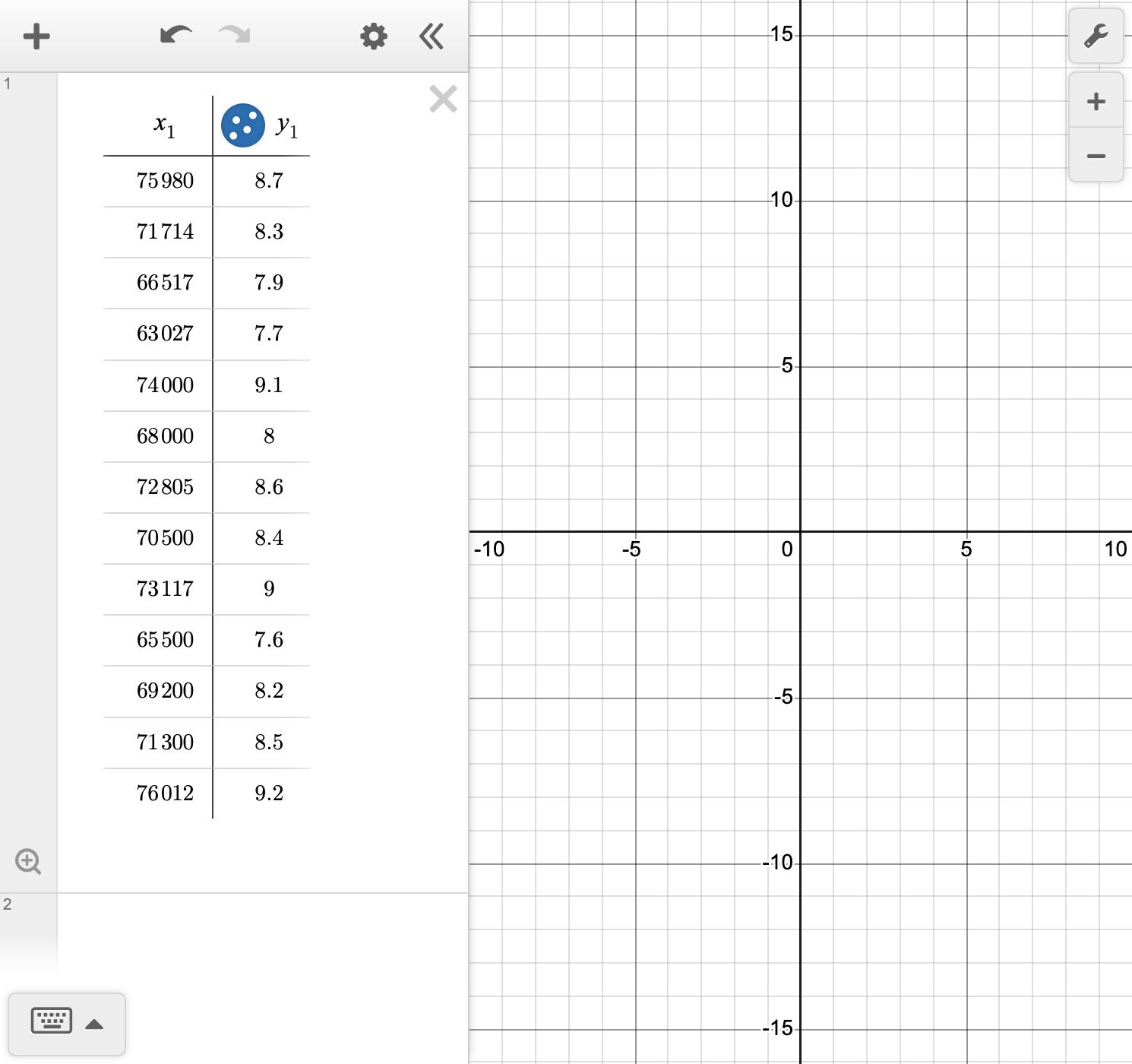The image size is (1132, 1064).
Task: Delete the table with the X button
Action: (x=442, y=99)
